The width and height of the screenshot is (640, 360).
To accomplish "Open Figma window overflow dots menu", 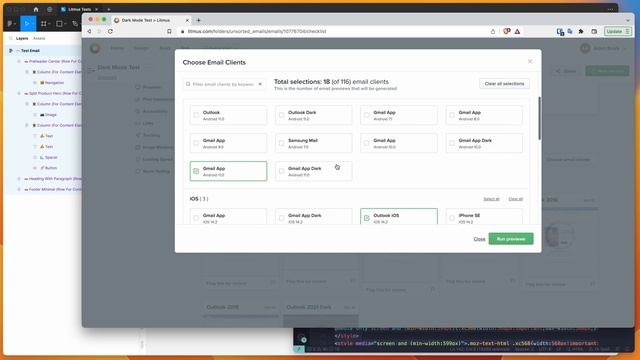I will (x=610, y=9).
